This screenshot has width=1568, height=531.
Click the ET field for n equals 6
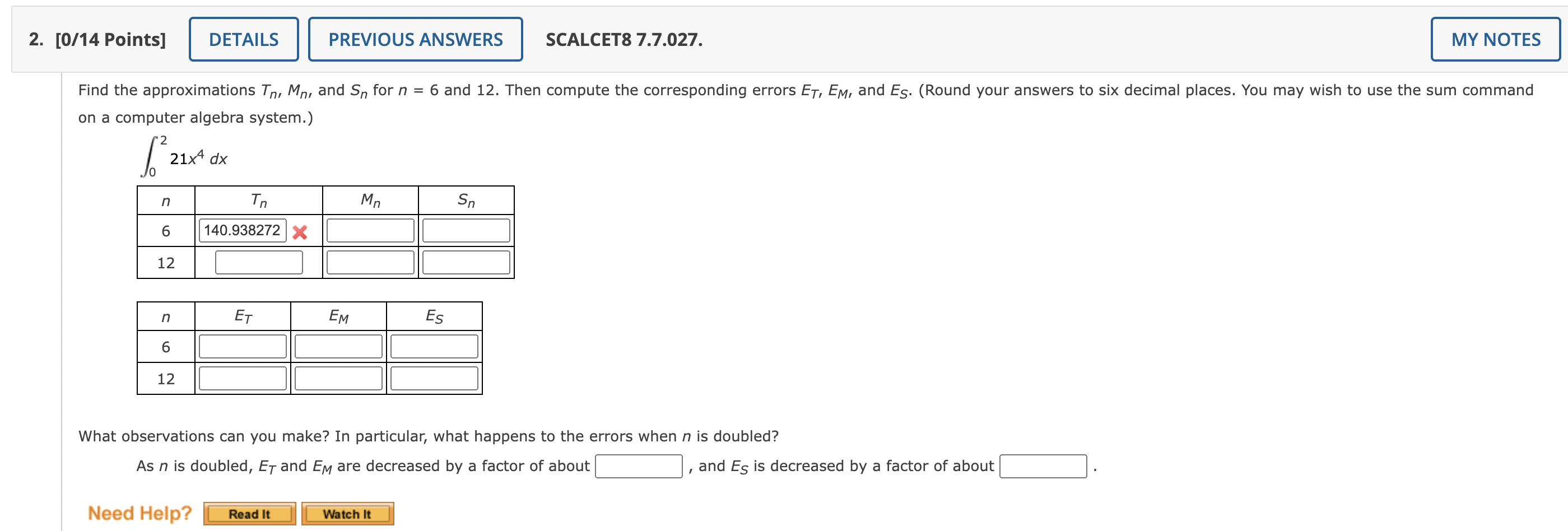(241, 346)
